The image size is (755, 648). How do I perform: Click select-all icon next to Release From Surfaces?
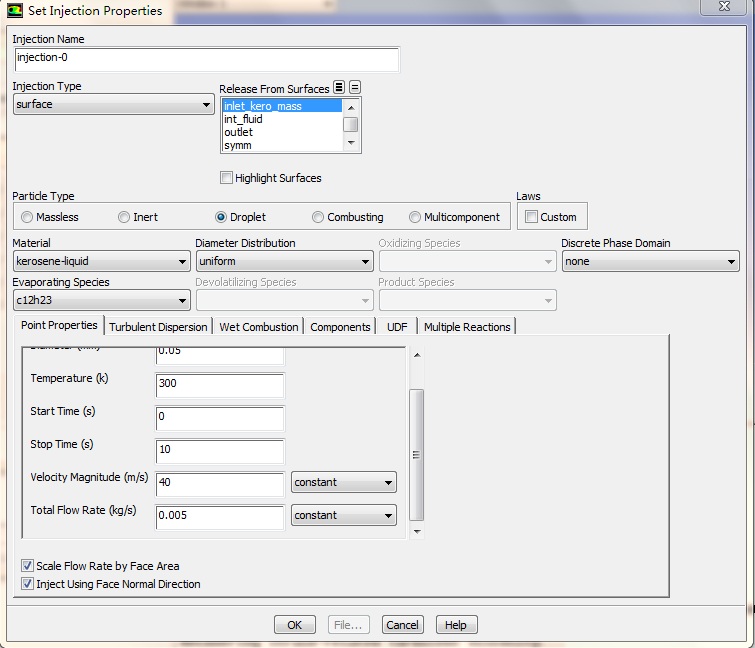pos(339,88)
